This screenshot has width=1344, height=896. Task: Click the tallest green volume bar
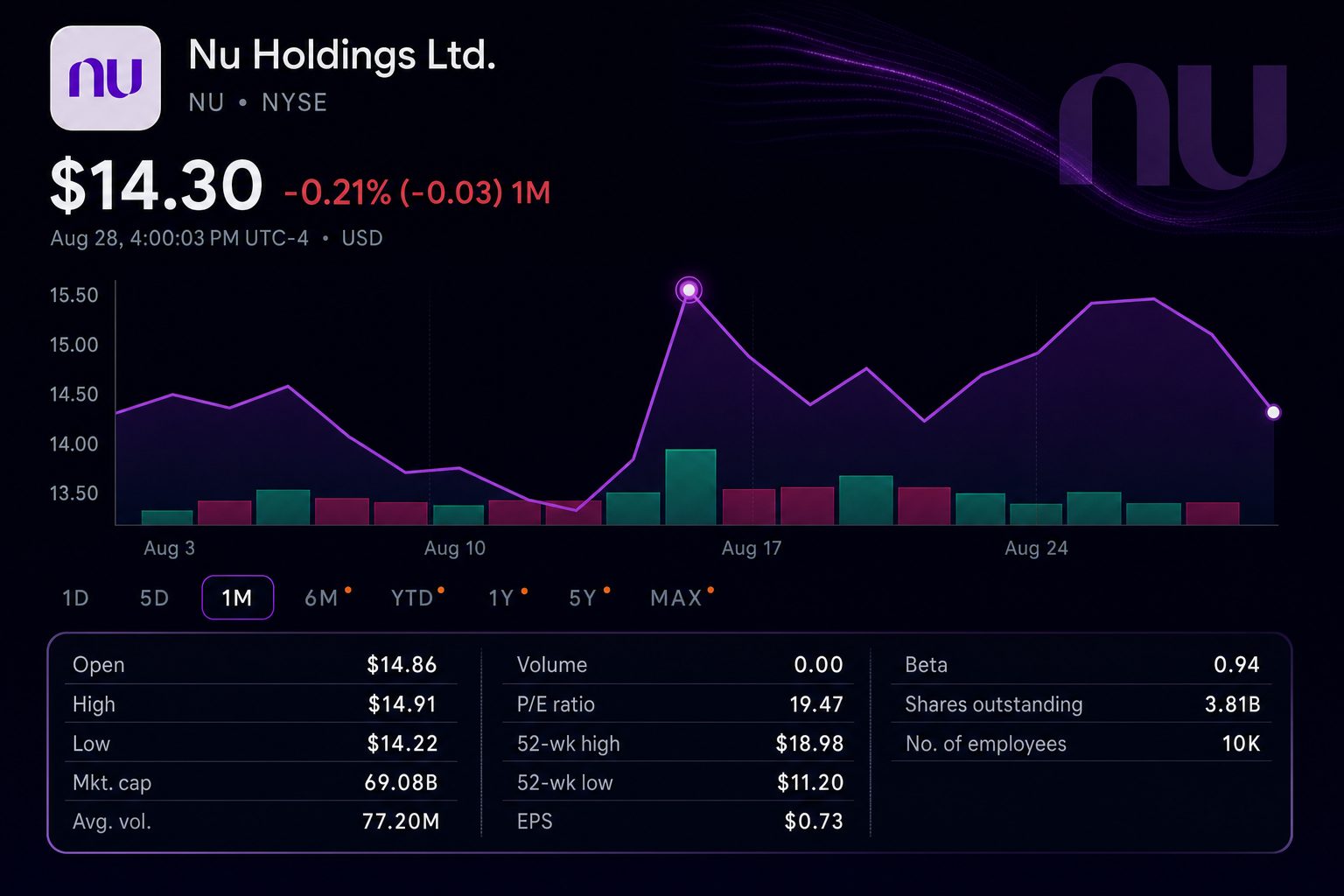691,486
